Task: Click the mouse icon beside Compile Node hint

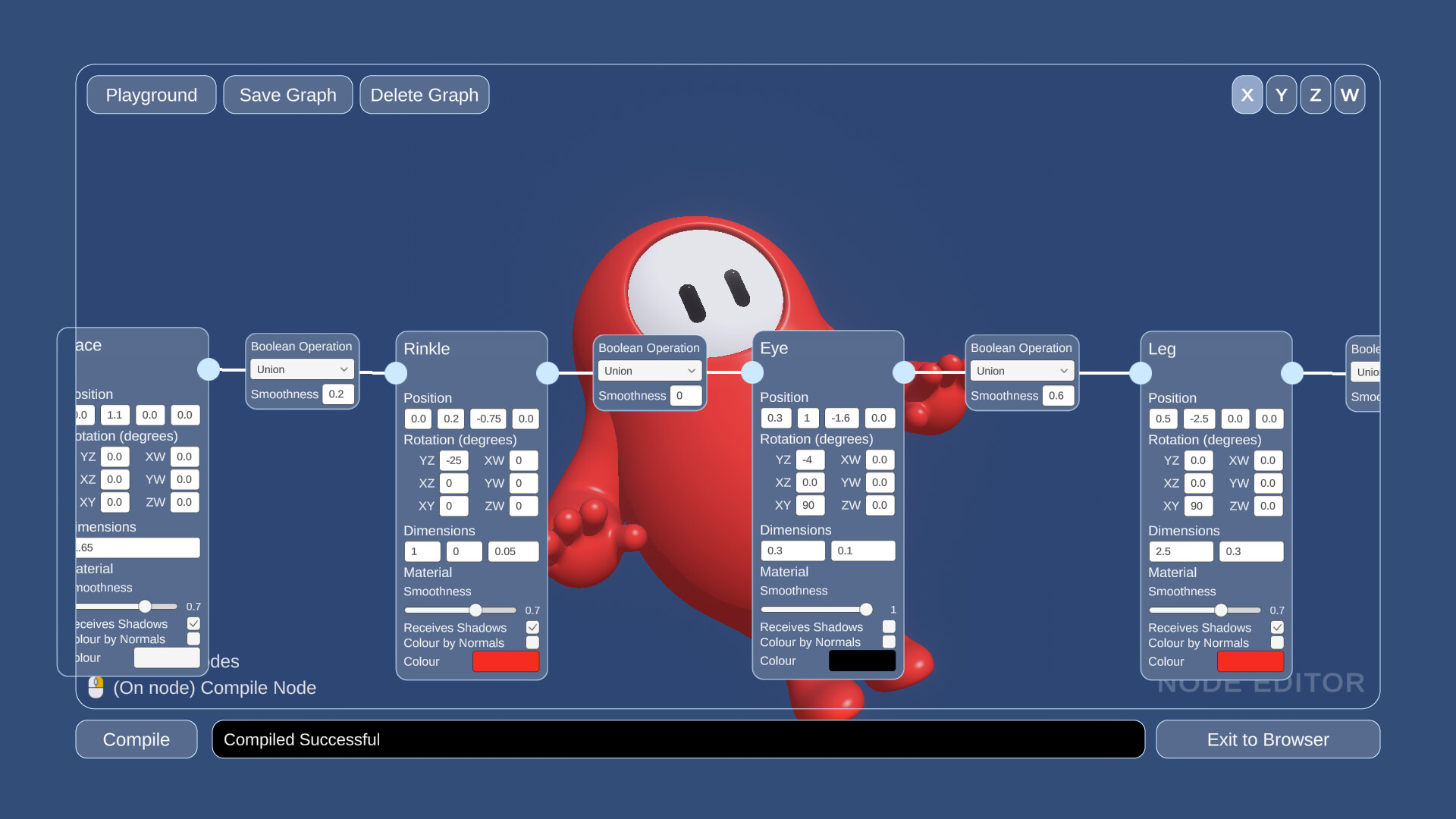Action: [96, 687]
